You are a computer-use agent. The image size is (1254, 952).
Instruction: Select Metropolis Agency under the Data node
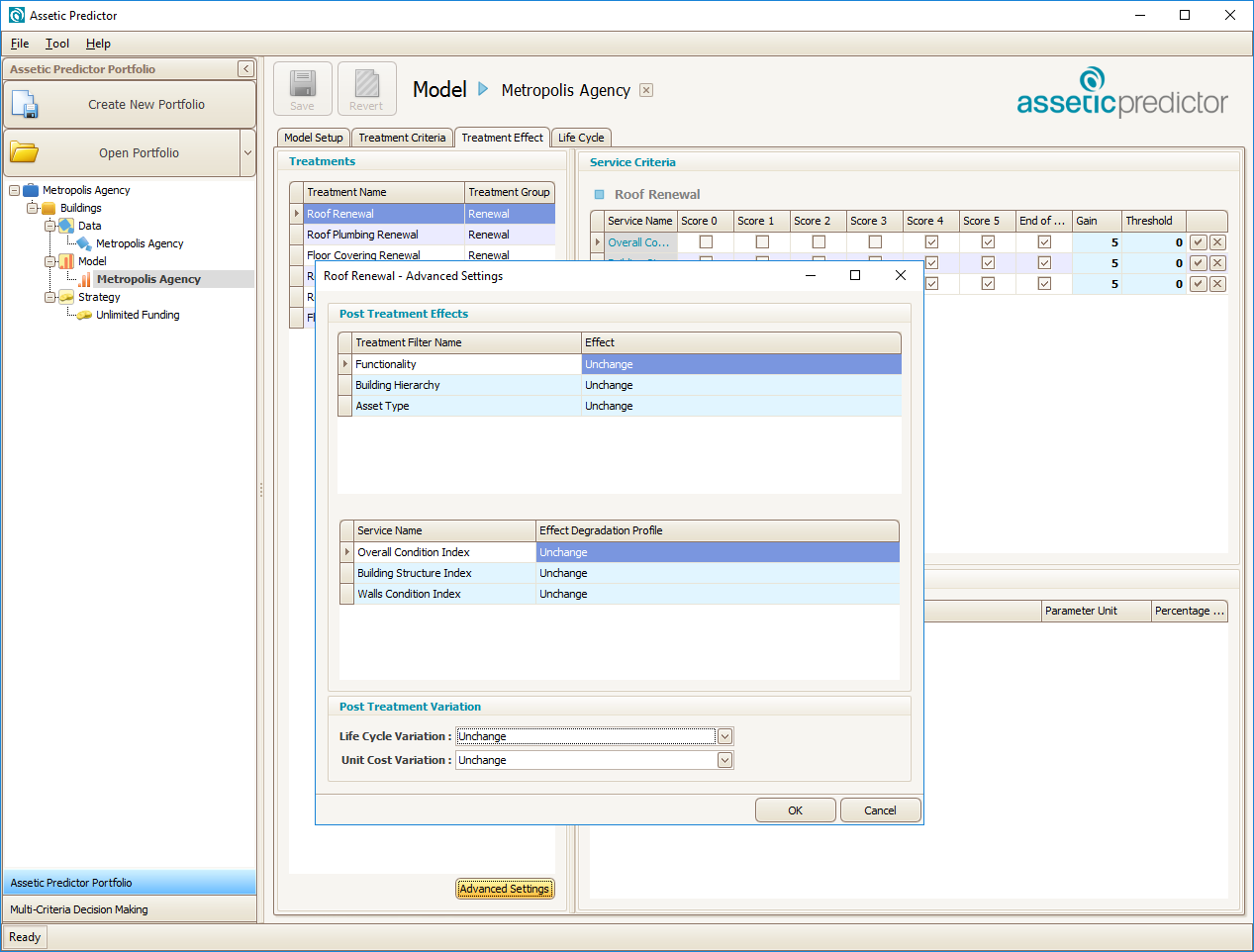pyautogui.click(x=140, y=243)
